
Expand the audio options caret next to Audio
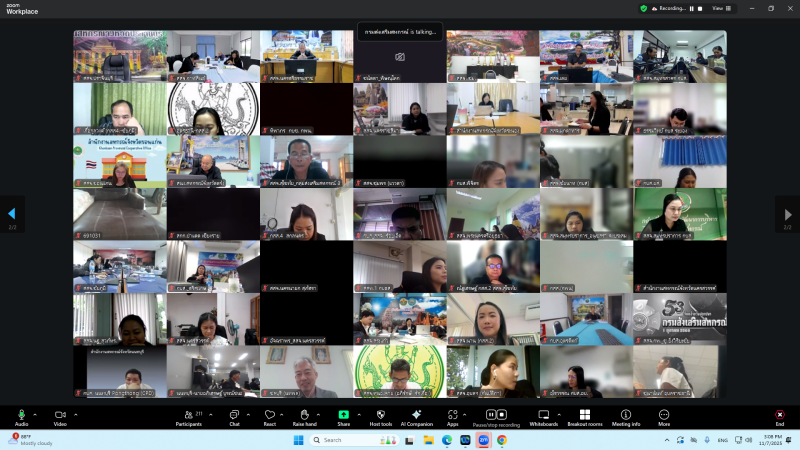pyautogui.click(x=35, y=414)
